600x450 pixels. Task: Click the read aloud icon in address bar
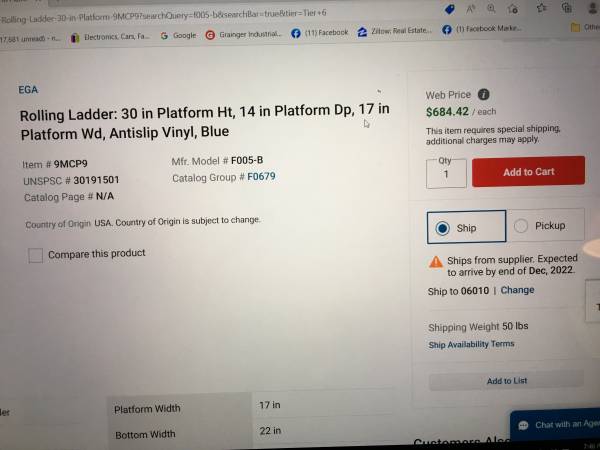470,9
